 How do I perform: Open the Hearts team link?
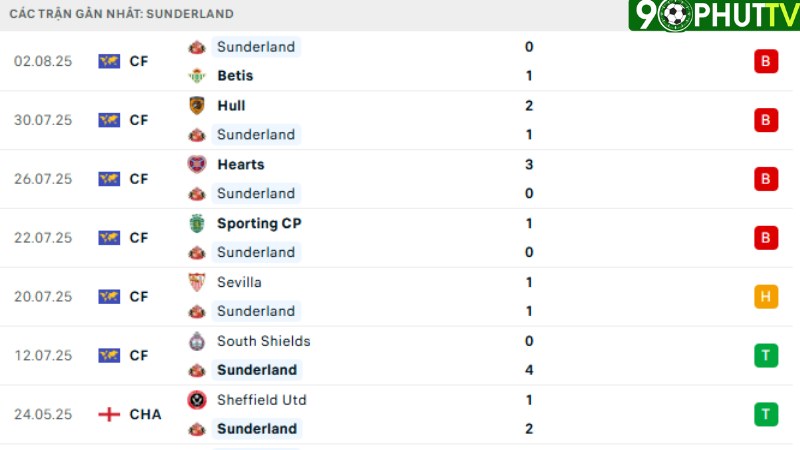tap(241, 164)
